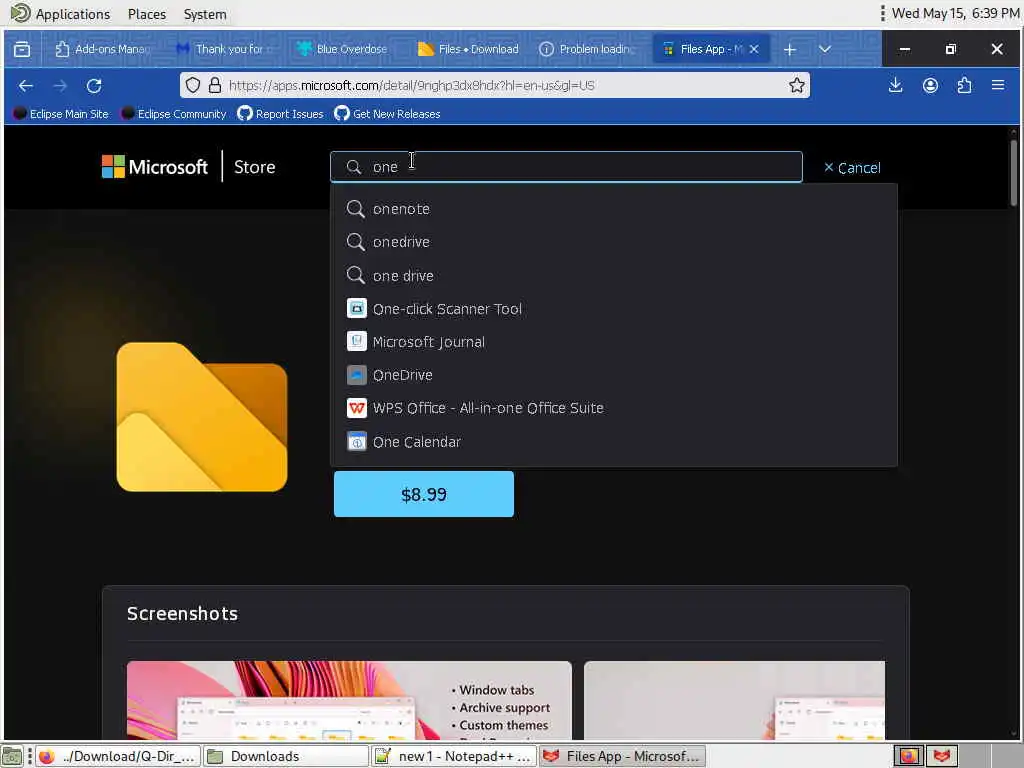Switch to the Problem loading tab

pos(588,49)
